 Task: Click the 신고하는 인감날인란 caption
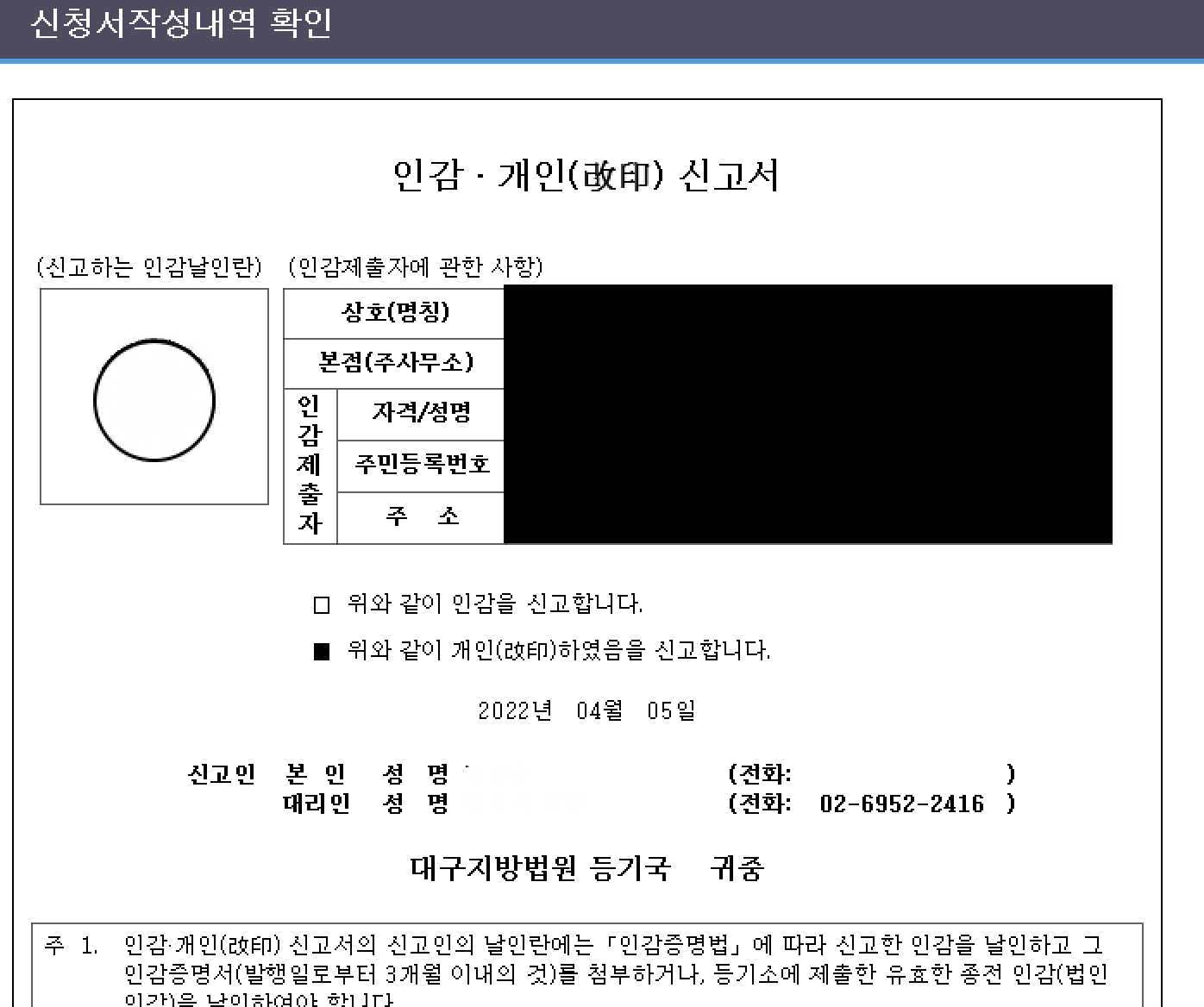[x=151, y=267]
